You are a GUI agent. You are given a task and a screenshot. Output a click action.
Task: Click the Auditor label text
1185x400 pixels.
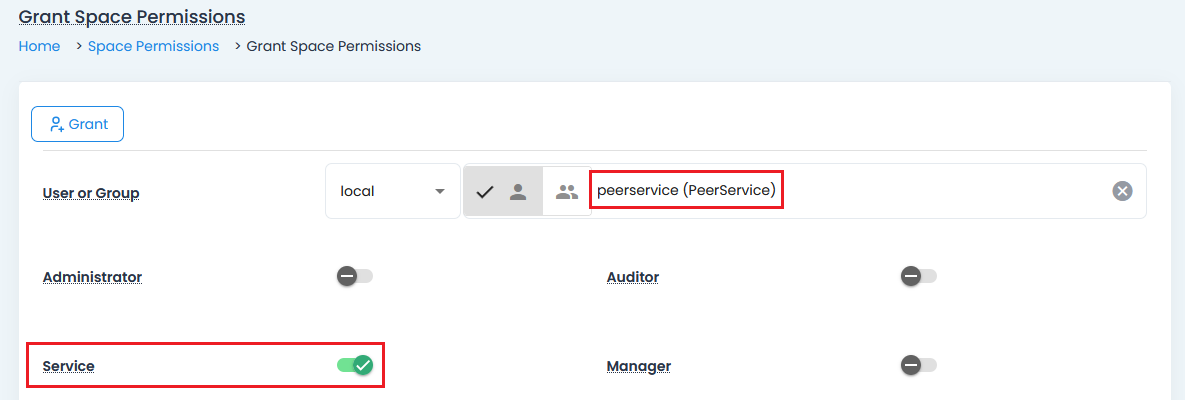(x=633, y=277)
